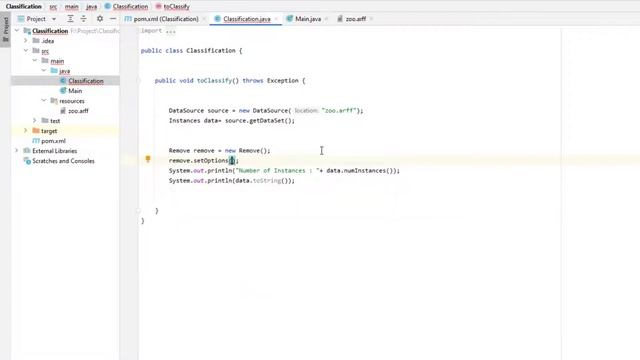Expand the target folder
The image size is (640, 360).
tap(26, 131)
